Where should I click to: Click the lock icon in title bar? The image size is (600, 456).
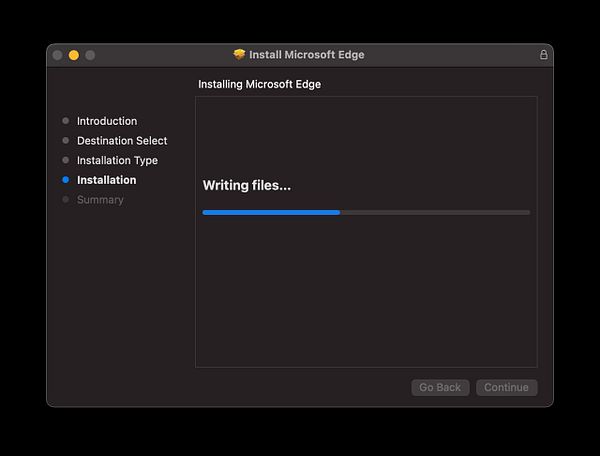coord(543,55)
